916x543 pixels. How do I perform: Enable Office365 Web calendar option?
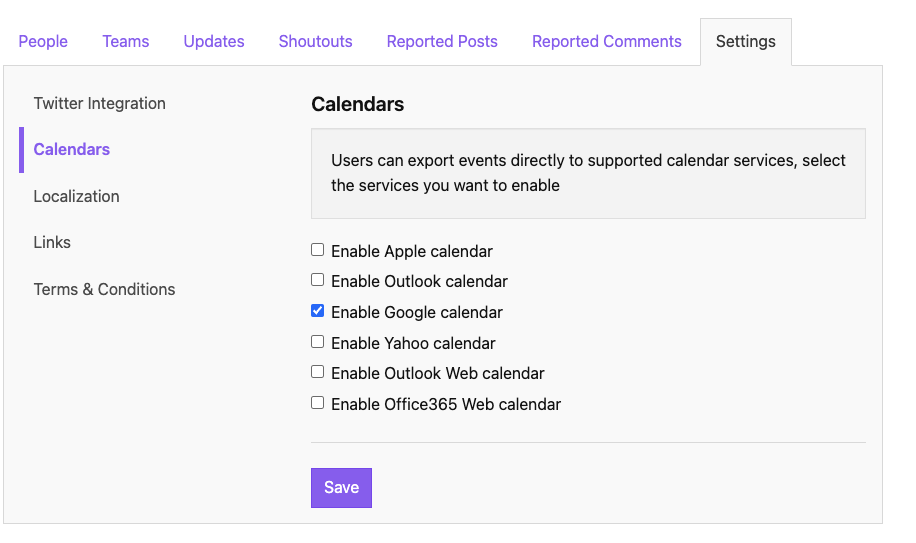point(317,403)
